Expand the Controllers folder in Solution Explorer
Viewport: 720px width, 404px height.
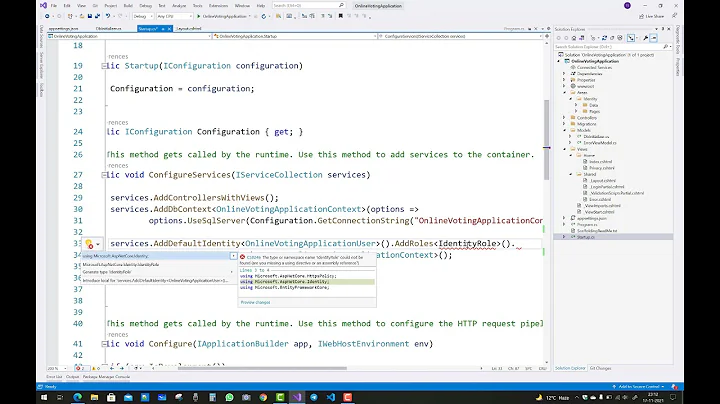tap(564, 118)
